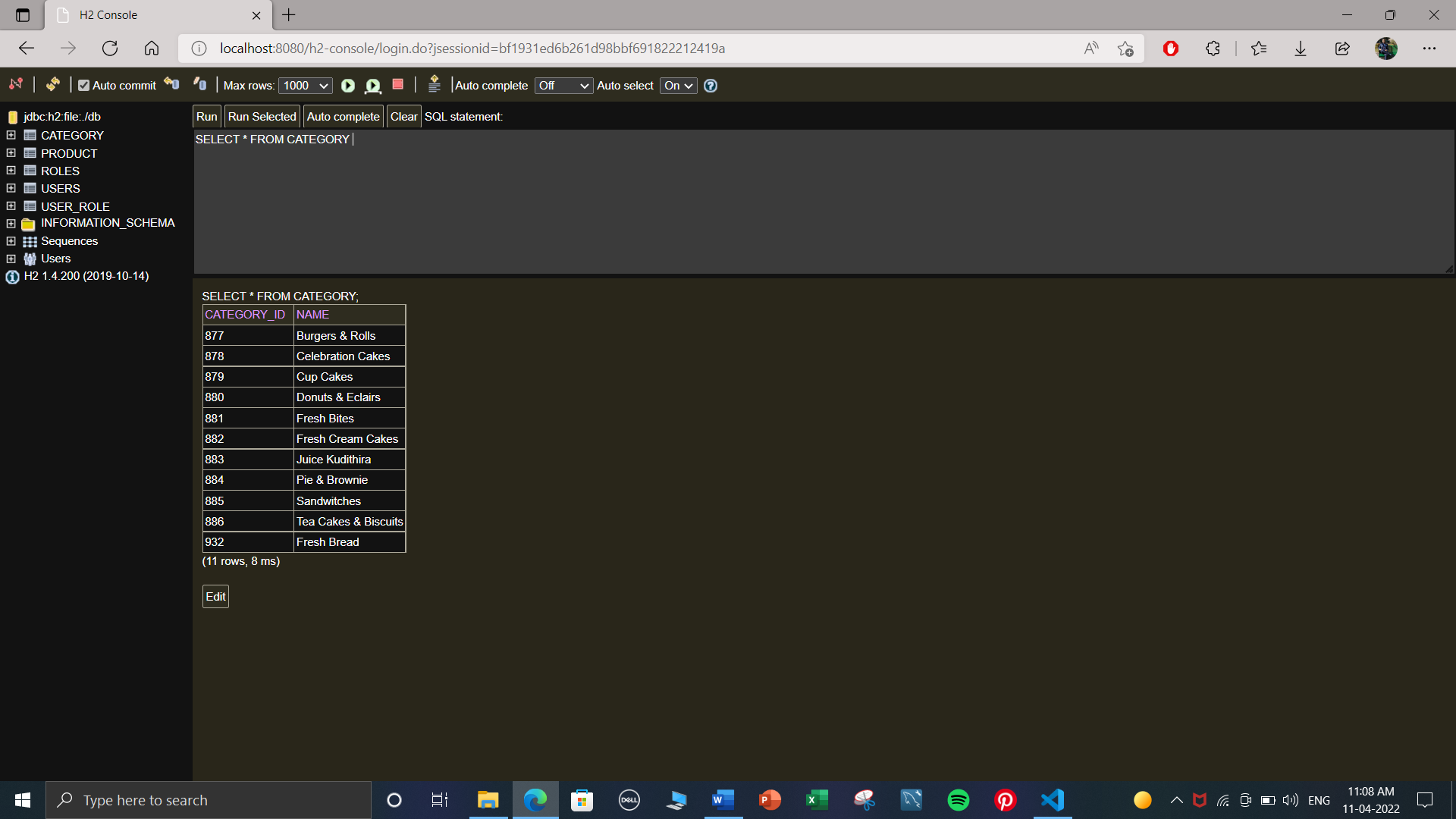Click the browser Home icon

152,49
